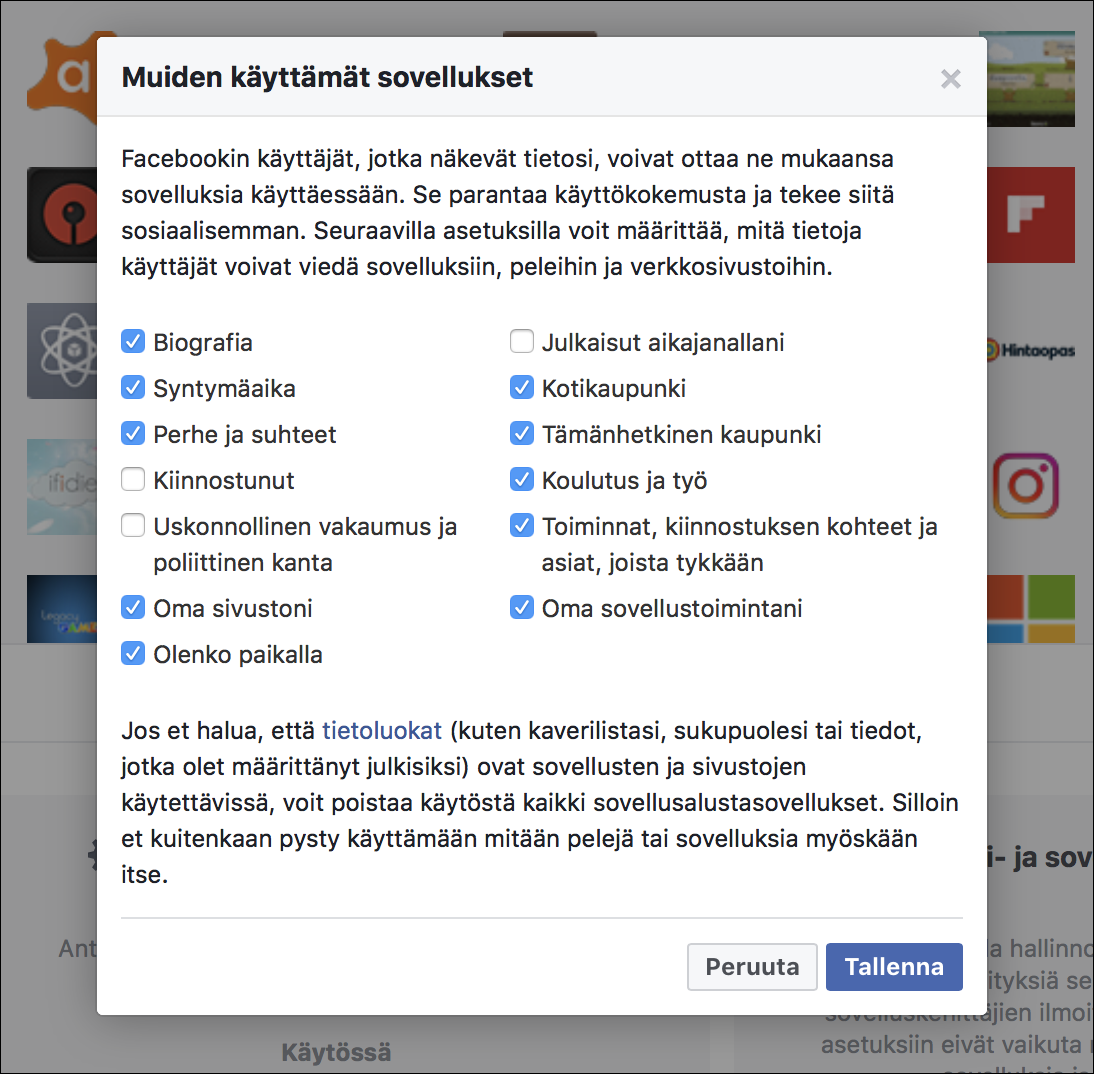Check Julkaisut aikajanallani
Screen dimensions: 1094x1074
click(x=522, y=342)
